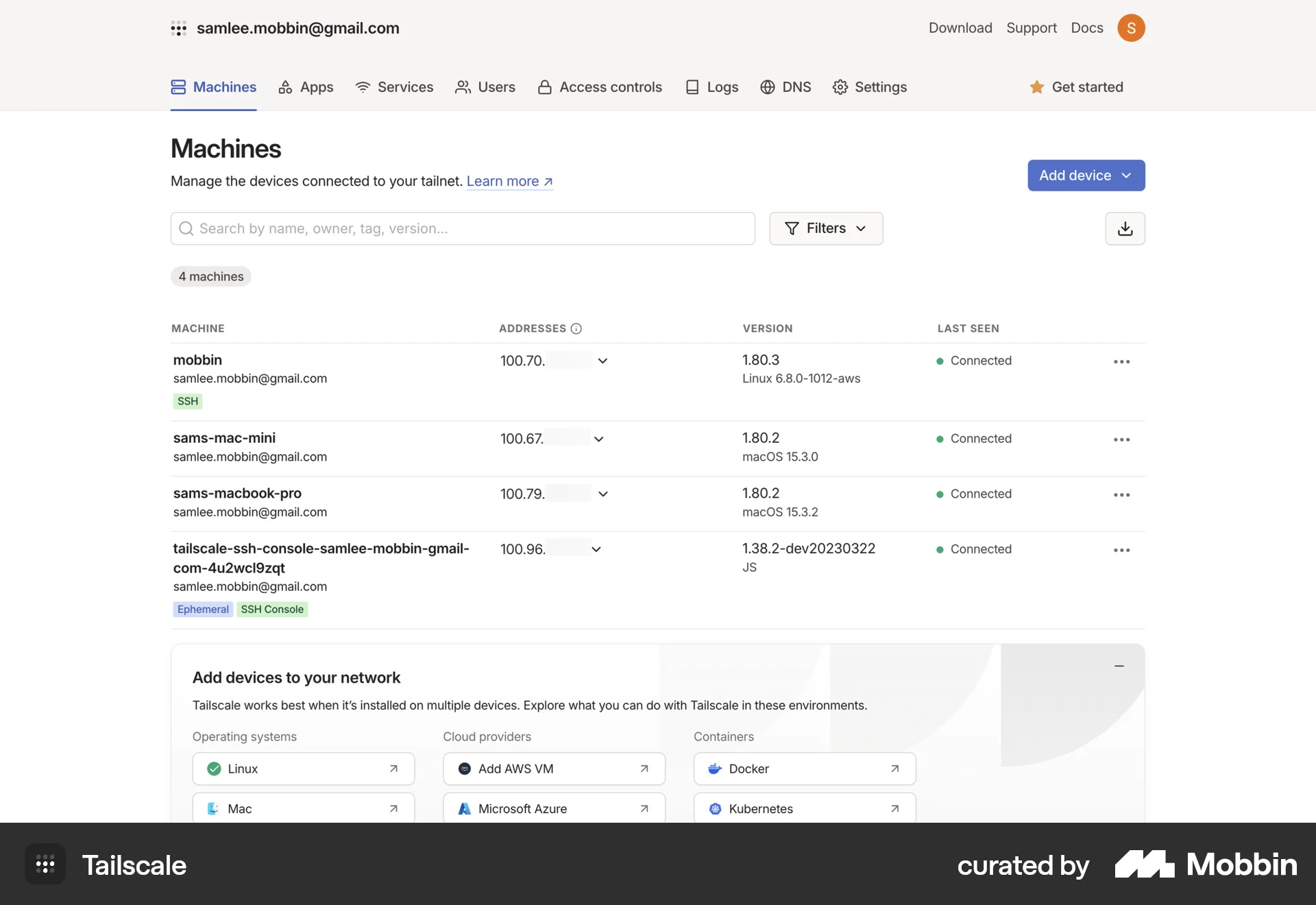Open the Logs icon
Screen dimensions: 1316x905
point(693,87)
